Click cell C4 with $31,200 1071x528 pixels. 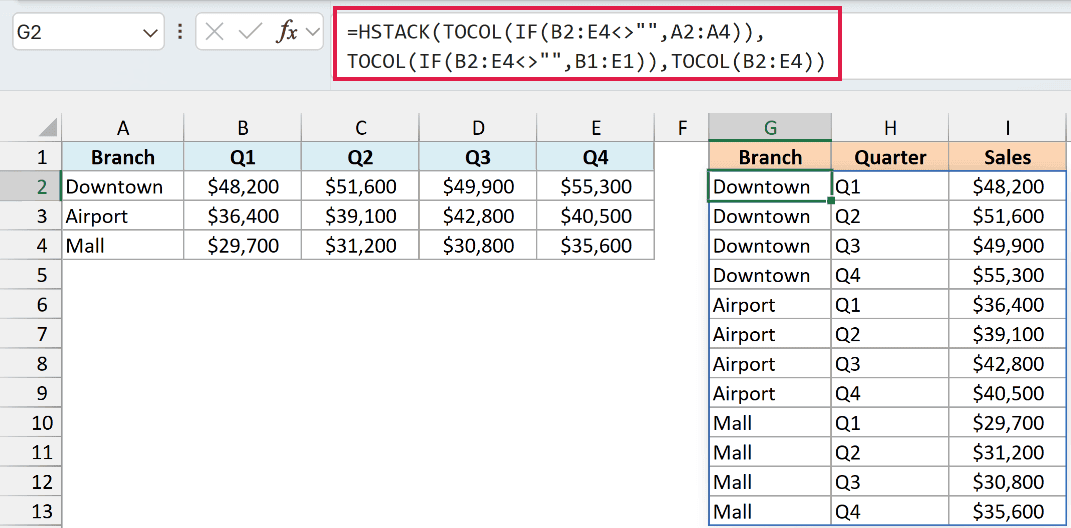361,245
